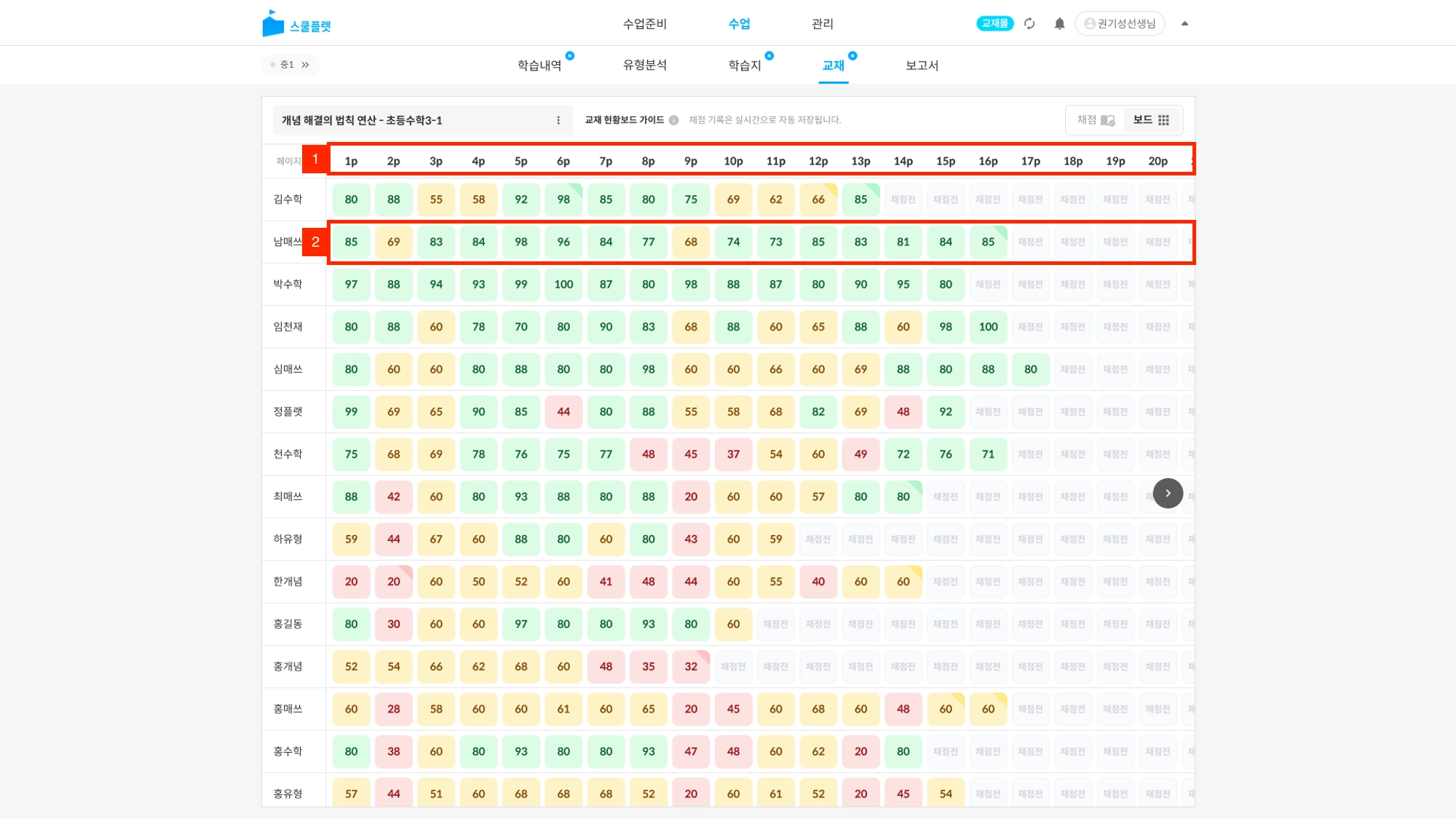The height and width of the screenshot is (819, 1456).
Task: Click the 교재 현황보드 가이드 info icon
Action: (674, 120)
